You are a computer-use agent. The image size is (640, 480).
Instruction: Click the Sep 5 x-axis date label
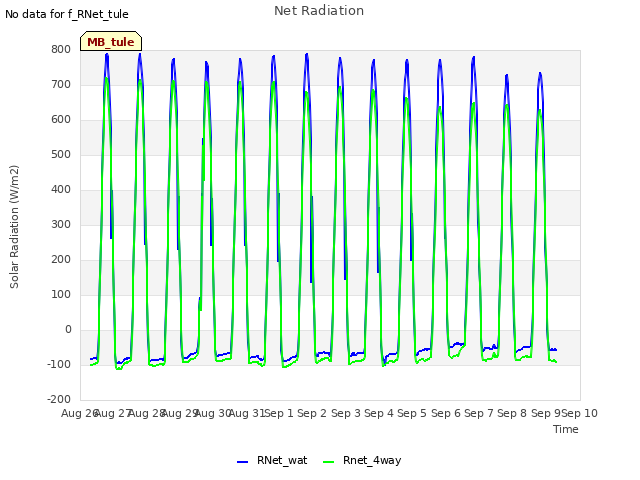[412, 413]
